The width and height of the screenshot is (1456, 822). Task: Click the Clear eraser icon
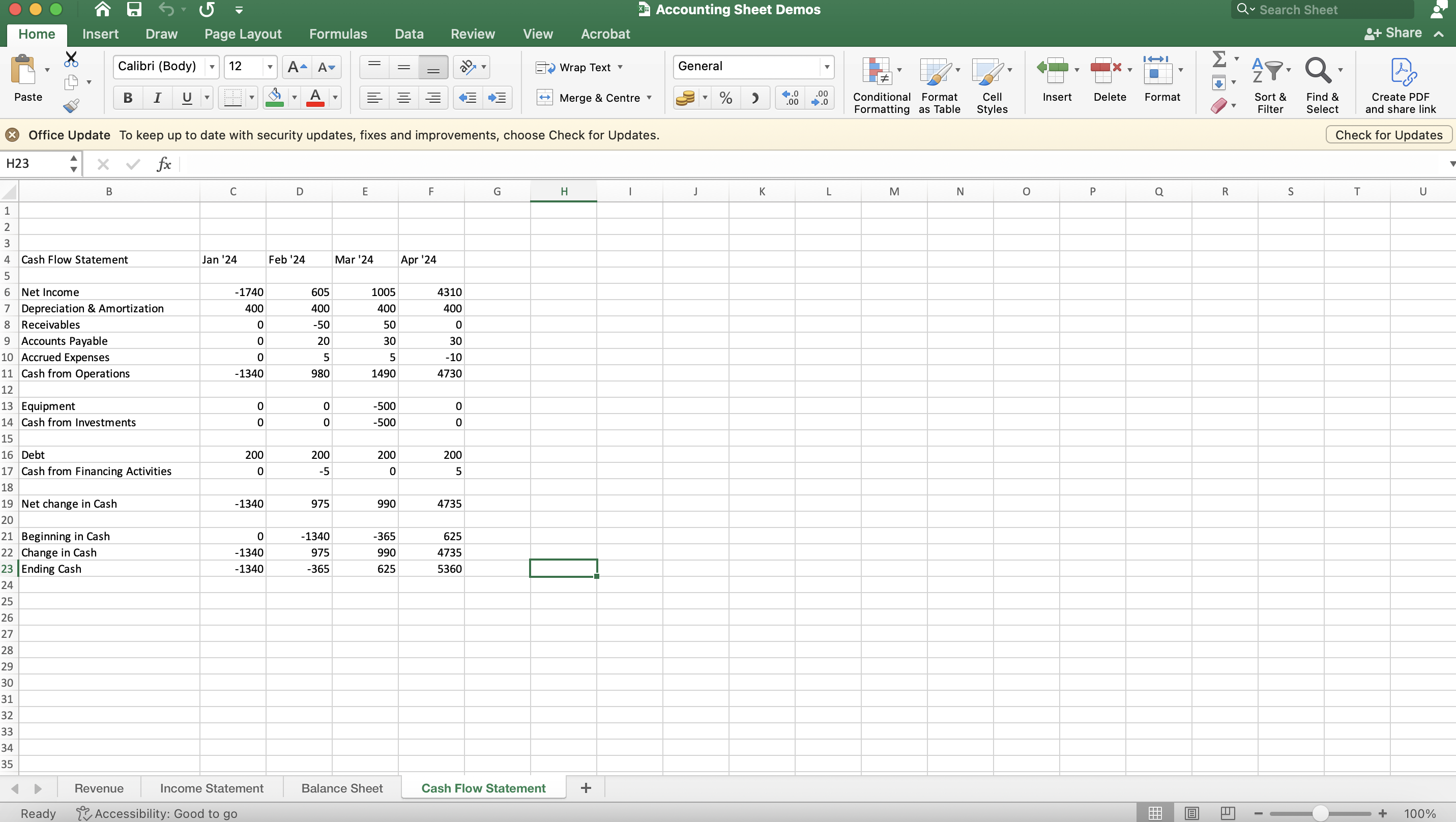tap(1218, 106)
